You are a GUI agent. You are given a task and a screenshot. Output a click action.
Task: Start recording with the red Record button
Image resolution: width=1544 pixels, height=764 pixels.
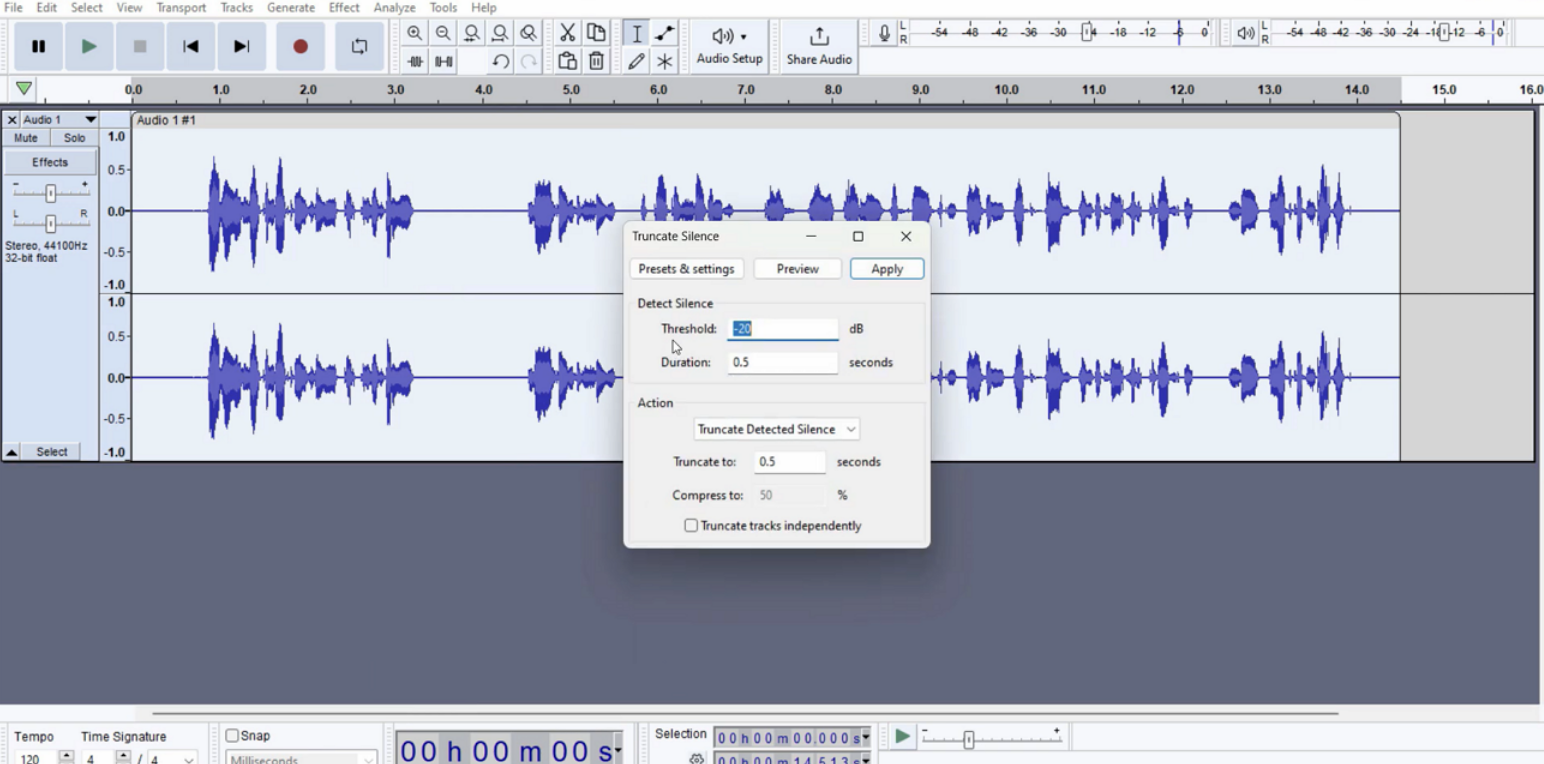300,46
